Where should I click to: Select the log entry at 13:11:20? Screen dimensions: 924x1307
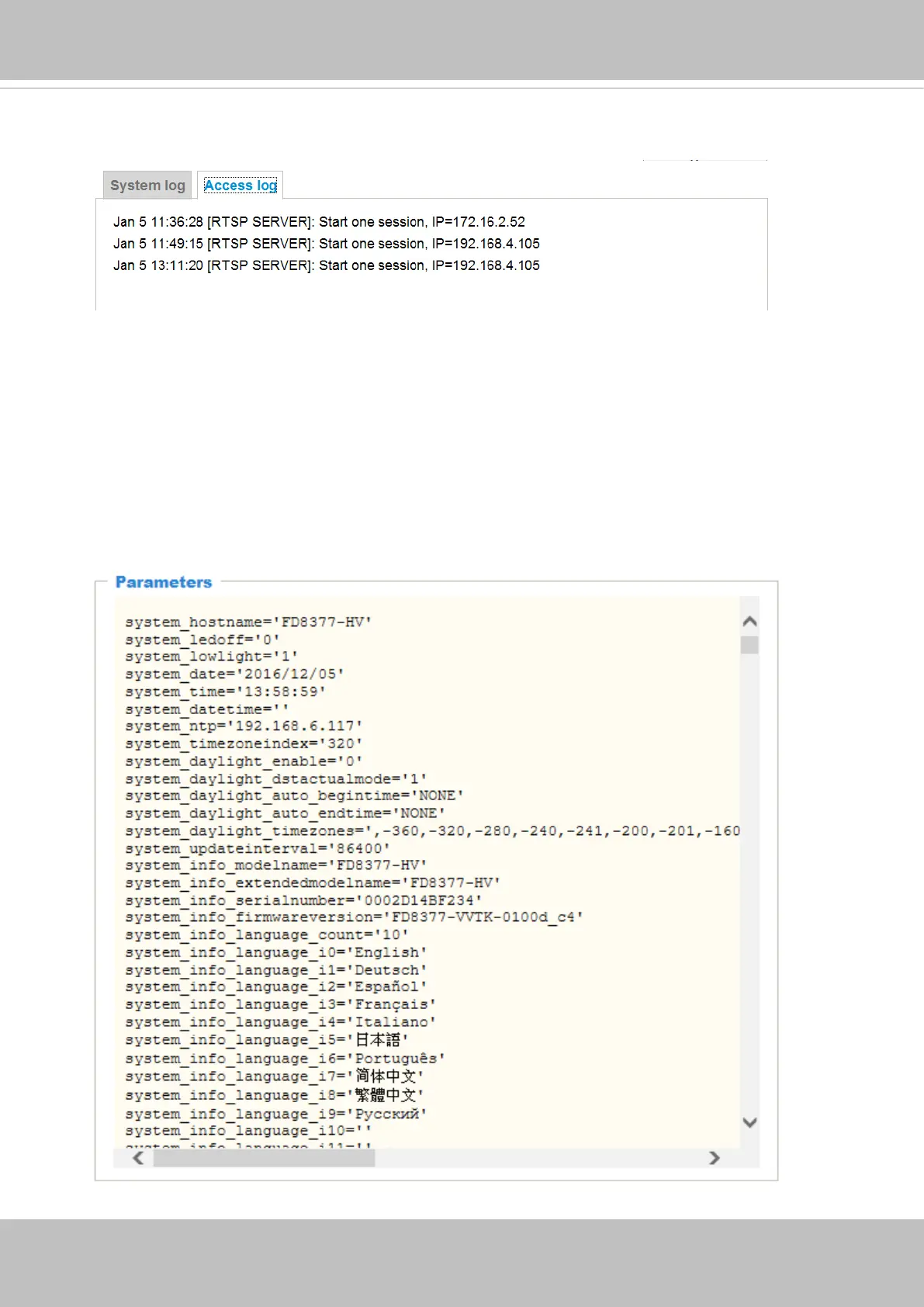(327, 265)
